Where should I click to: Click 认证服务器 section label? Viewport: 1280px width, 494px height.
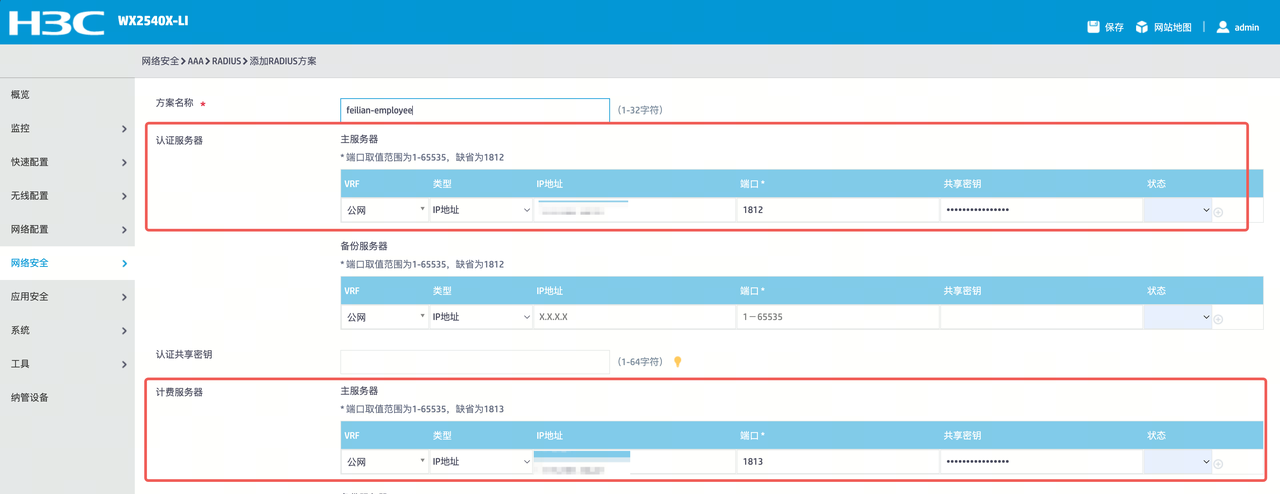click(x=179, y=141)
